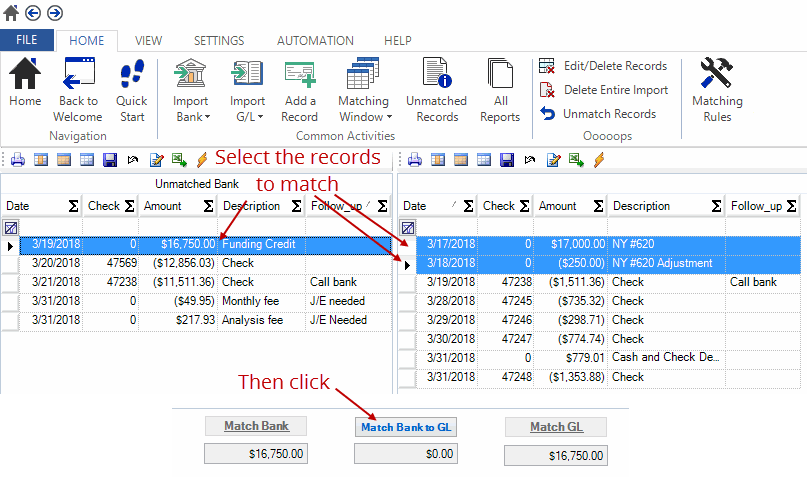807x487 pixels.
Task: Select the 3/20/2018 check 47569 row selector
Action: [11, 263]
